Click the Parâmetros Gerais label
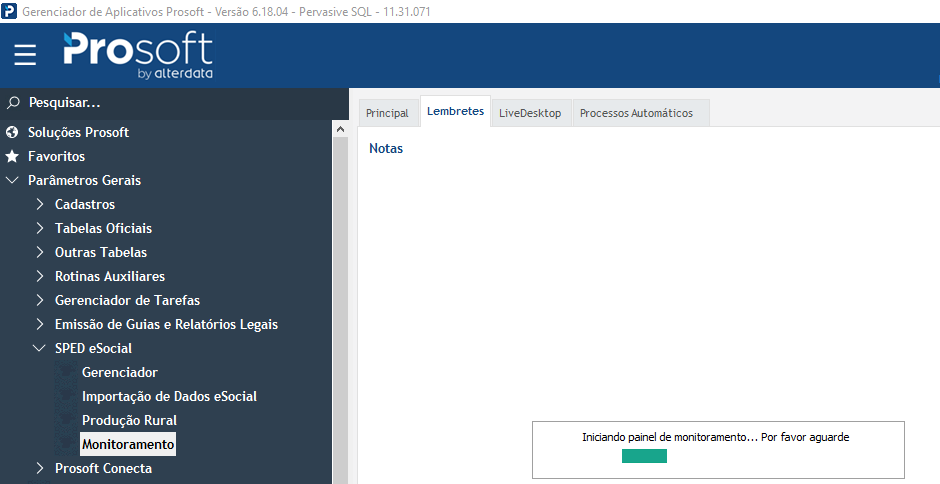The width and height of the screenshot is (940, 484). (x=85, y=180)
